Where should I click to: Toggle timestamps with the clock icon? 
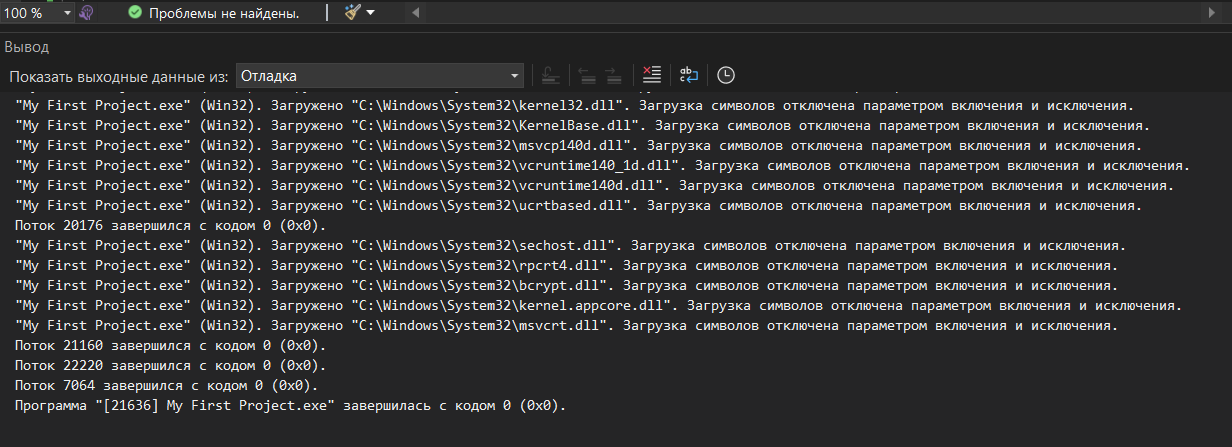pyautogui.click(x=726, y=75)
